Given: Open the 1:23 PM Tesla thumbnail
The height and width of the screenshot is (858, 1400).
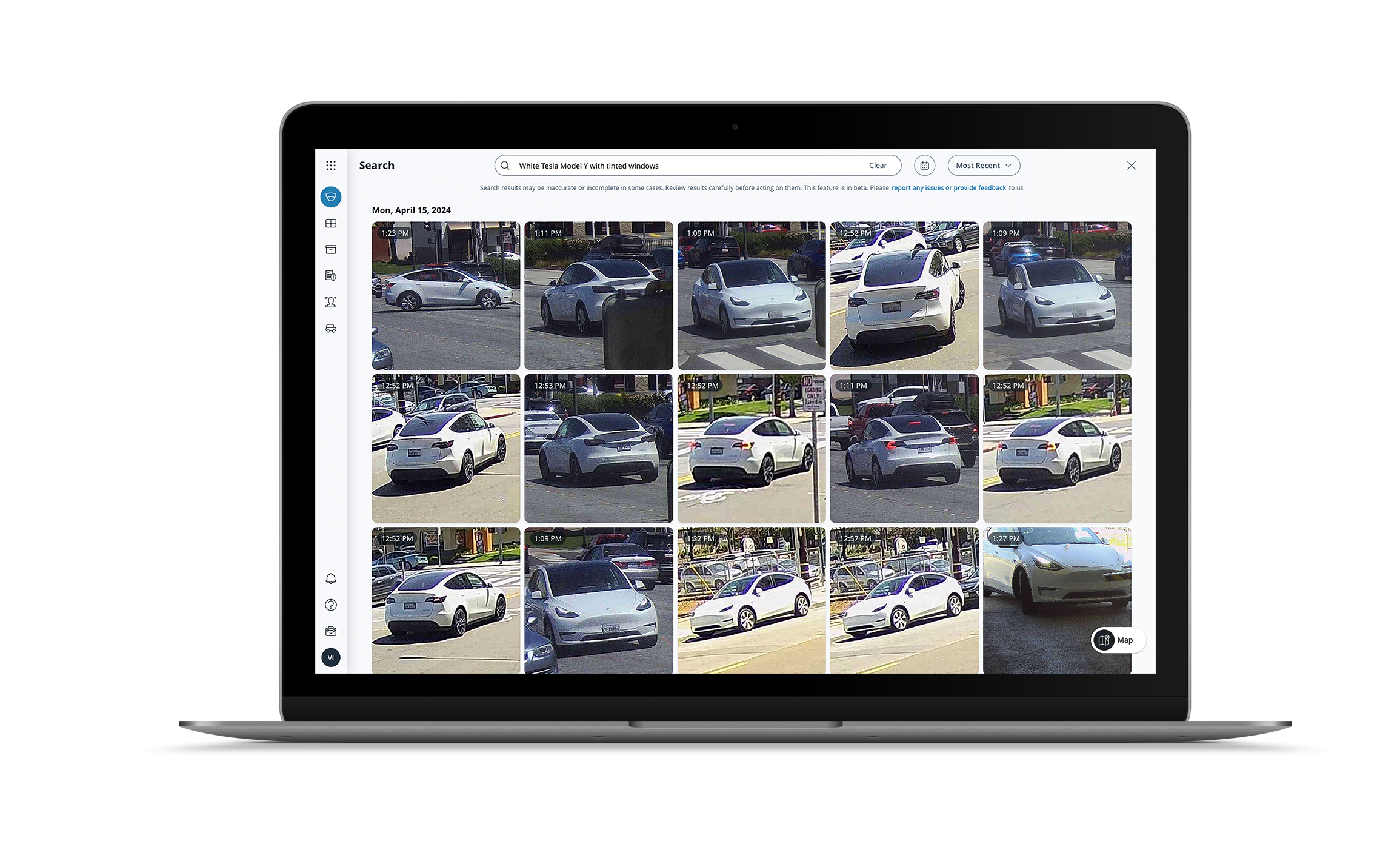Looking at the screenshot, I should 445,295.
